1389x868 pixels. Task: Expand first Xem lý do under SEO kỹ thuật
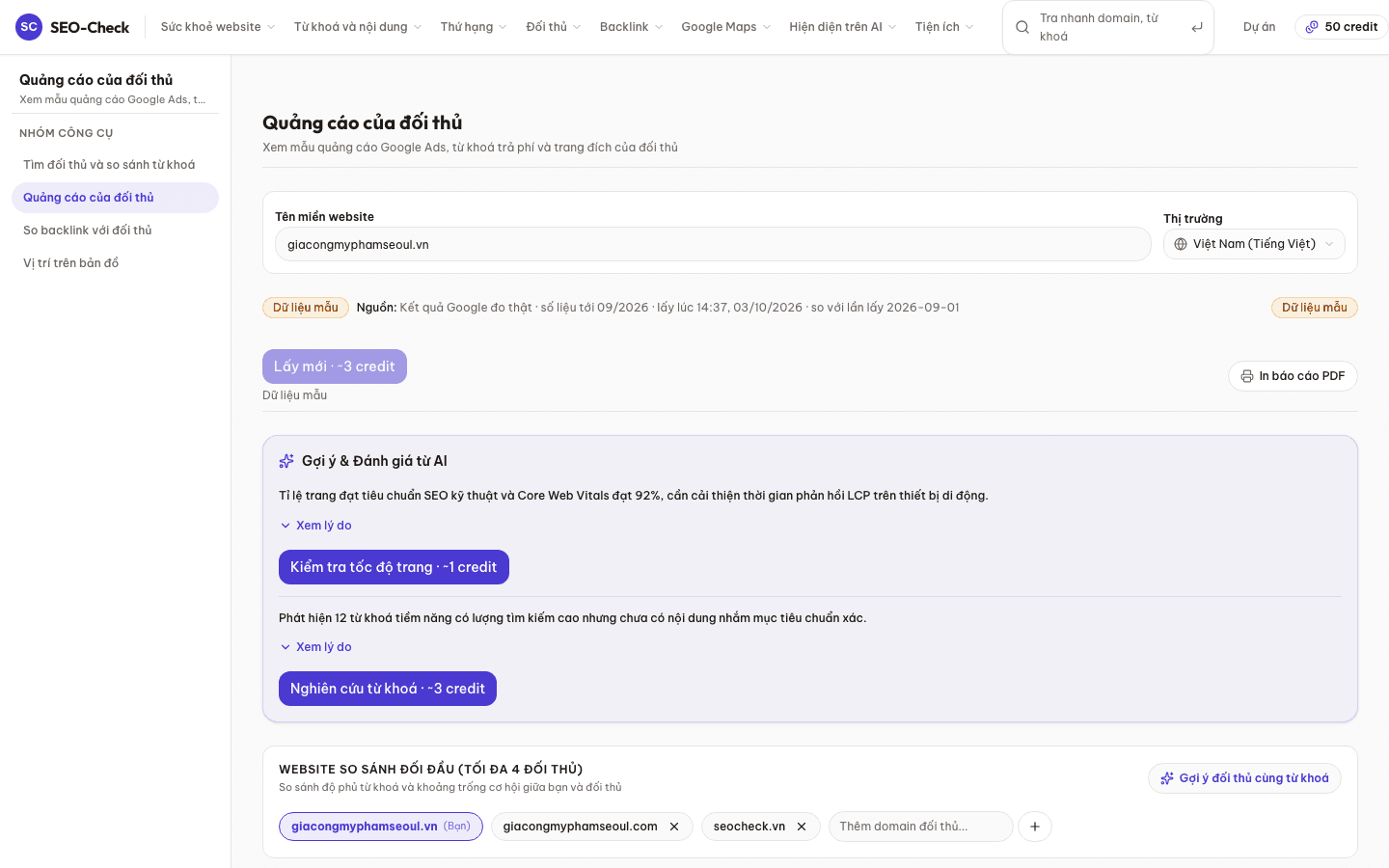pos(315,526)
